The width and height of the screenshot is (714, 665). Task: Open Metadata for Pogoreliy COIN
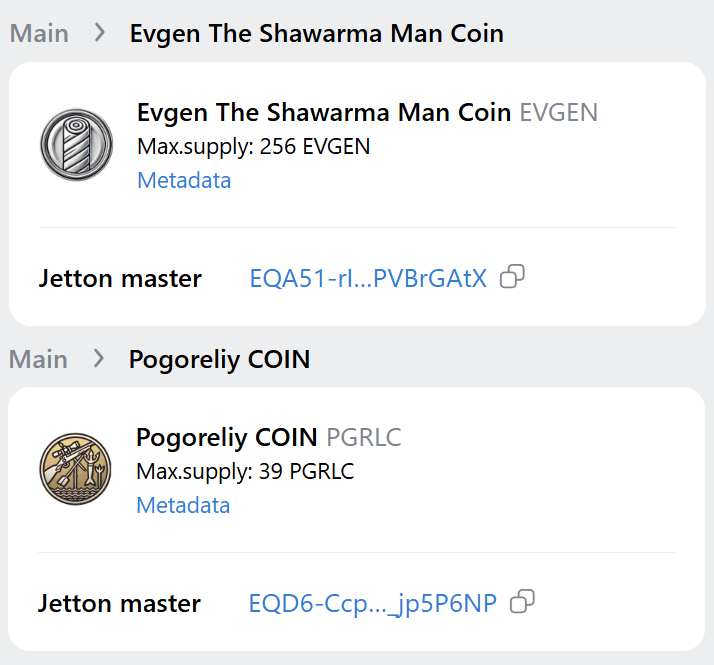coord(183,506)
